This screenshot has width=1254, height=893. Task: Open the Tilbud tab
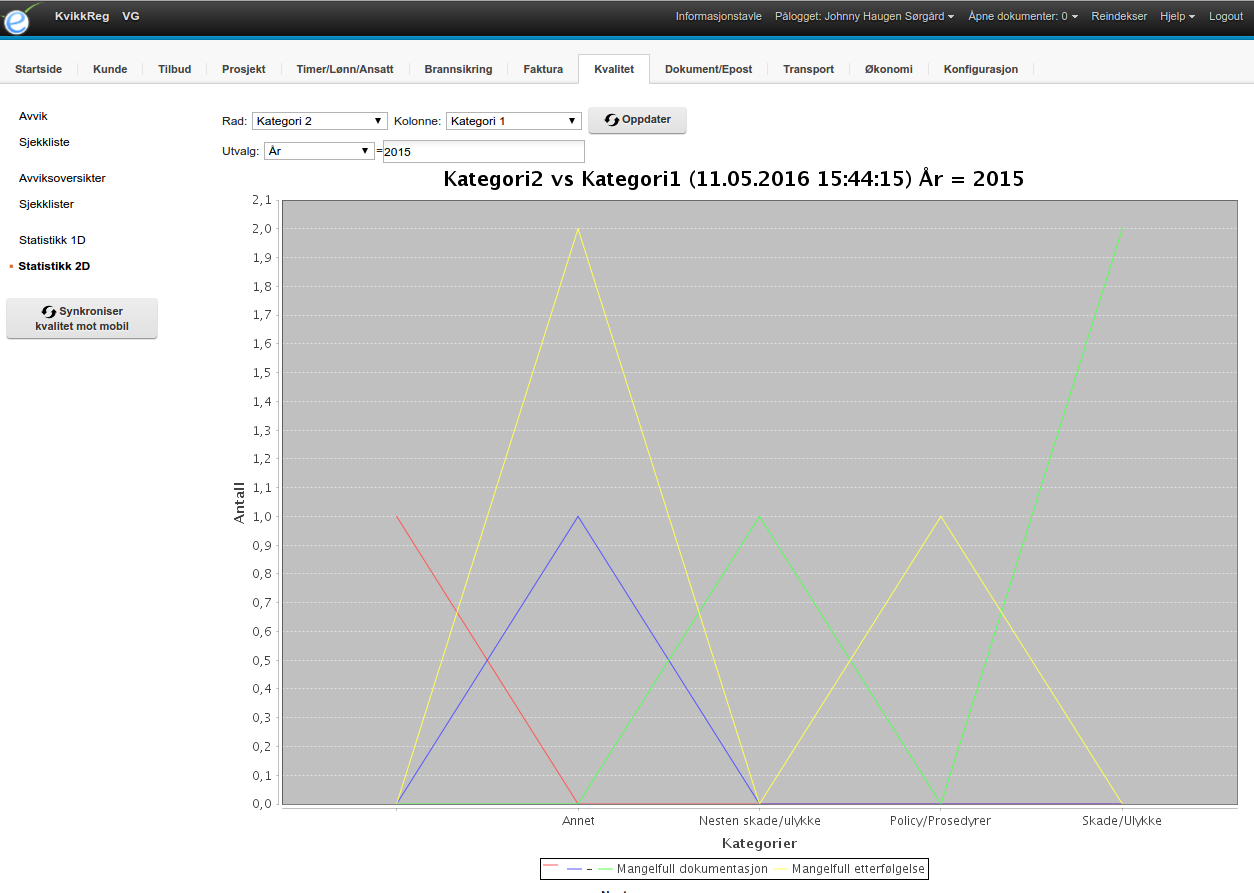tap(175, 69)
